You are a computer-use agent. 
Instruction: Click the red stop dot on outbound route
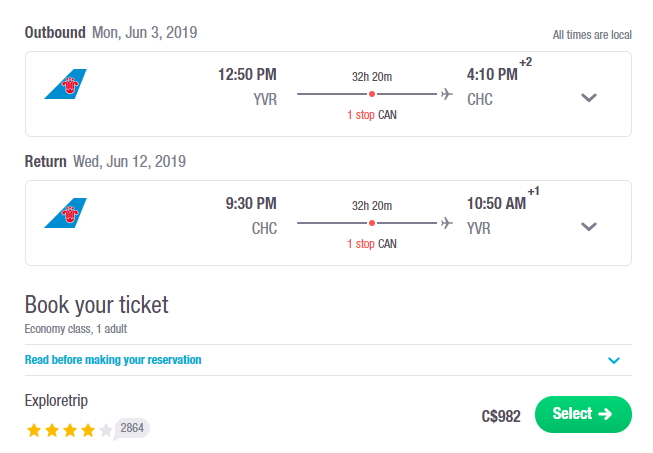(372, 94)
